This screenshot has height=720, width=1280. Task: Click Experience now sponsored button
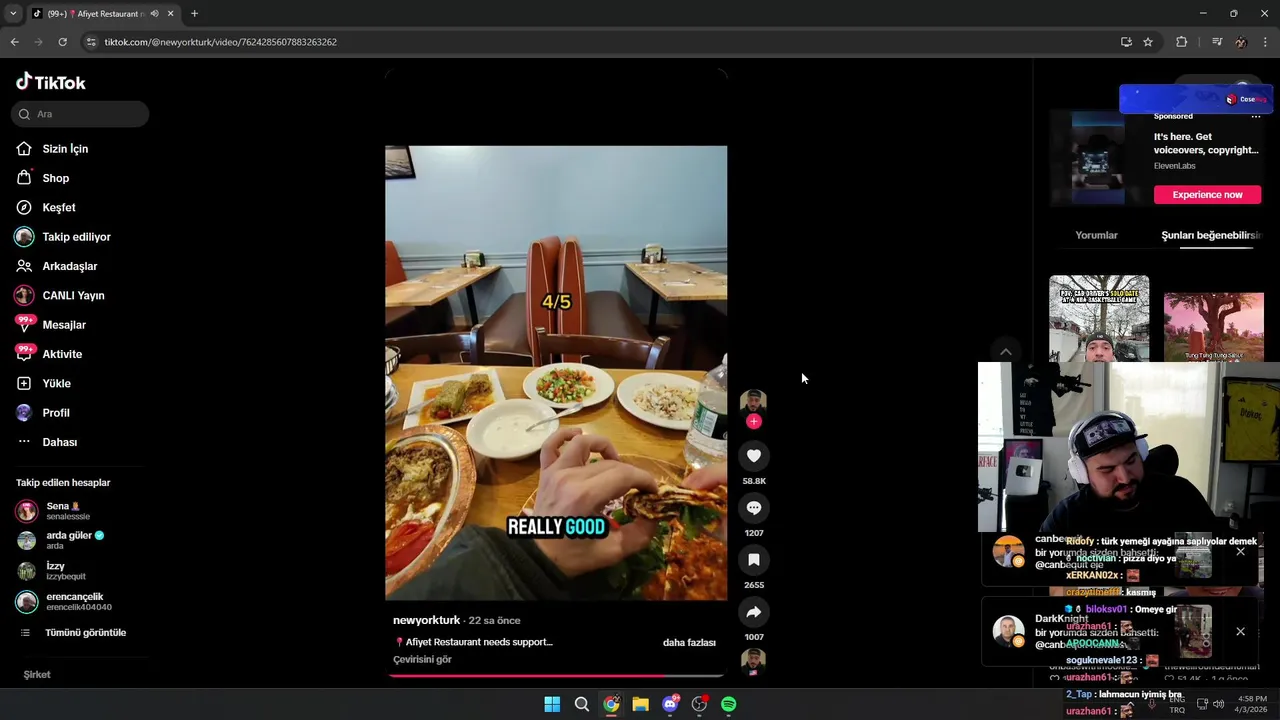pos(1207,195)
